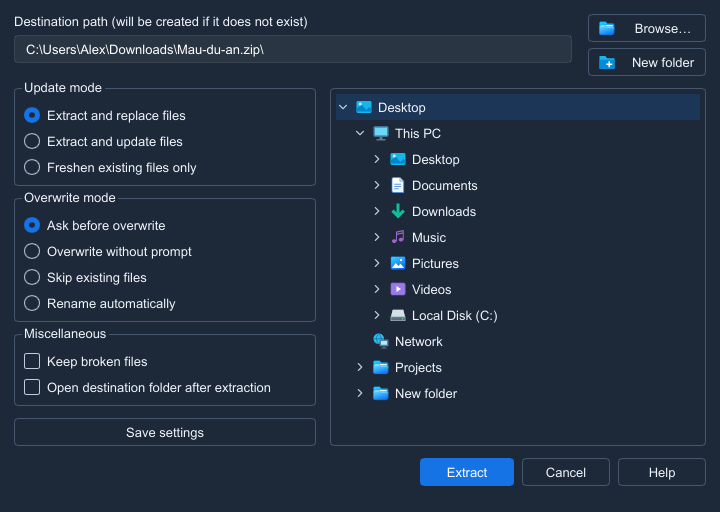Image resolution: width=720 pixels, height=512 pixels.
Task: Click the Projects folder icon
Action: coord(381,367)
